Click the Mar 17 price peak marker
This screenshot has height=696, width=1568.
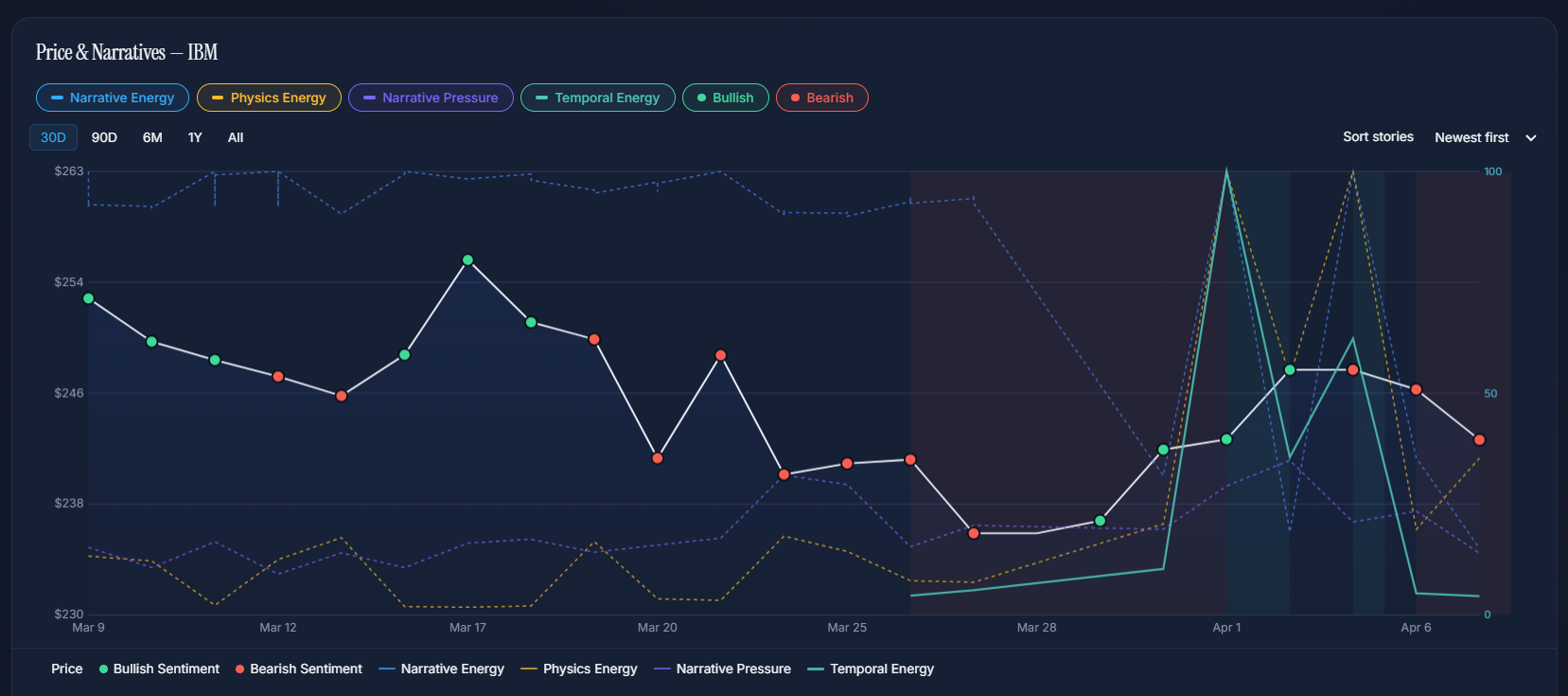tap(467, 259)
